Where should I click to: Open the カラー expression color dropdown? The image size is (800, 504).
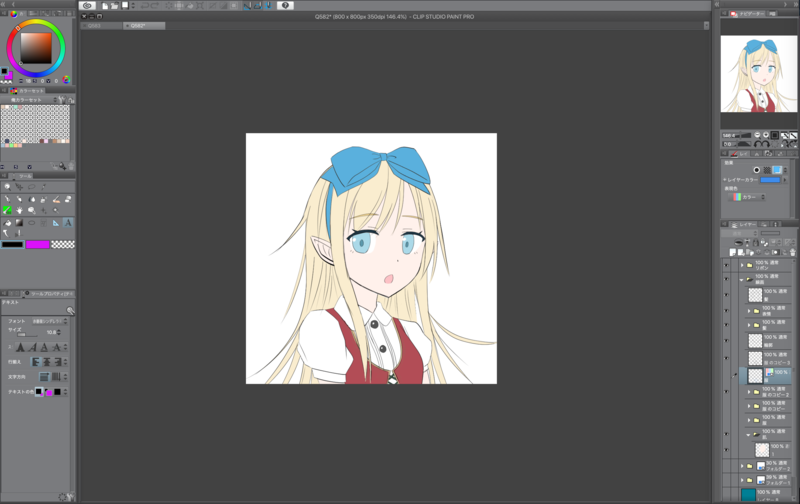[x=748, y=197]
